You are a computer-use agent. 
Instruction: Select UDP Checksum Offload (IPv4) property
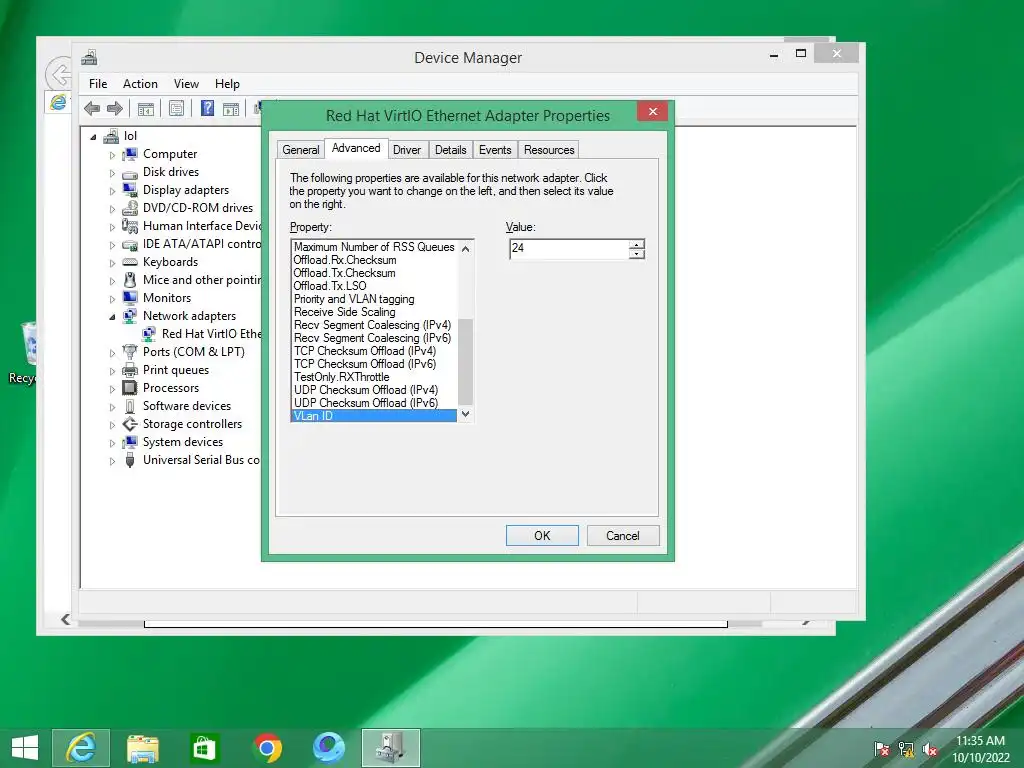tap(366, 390)
